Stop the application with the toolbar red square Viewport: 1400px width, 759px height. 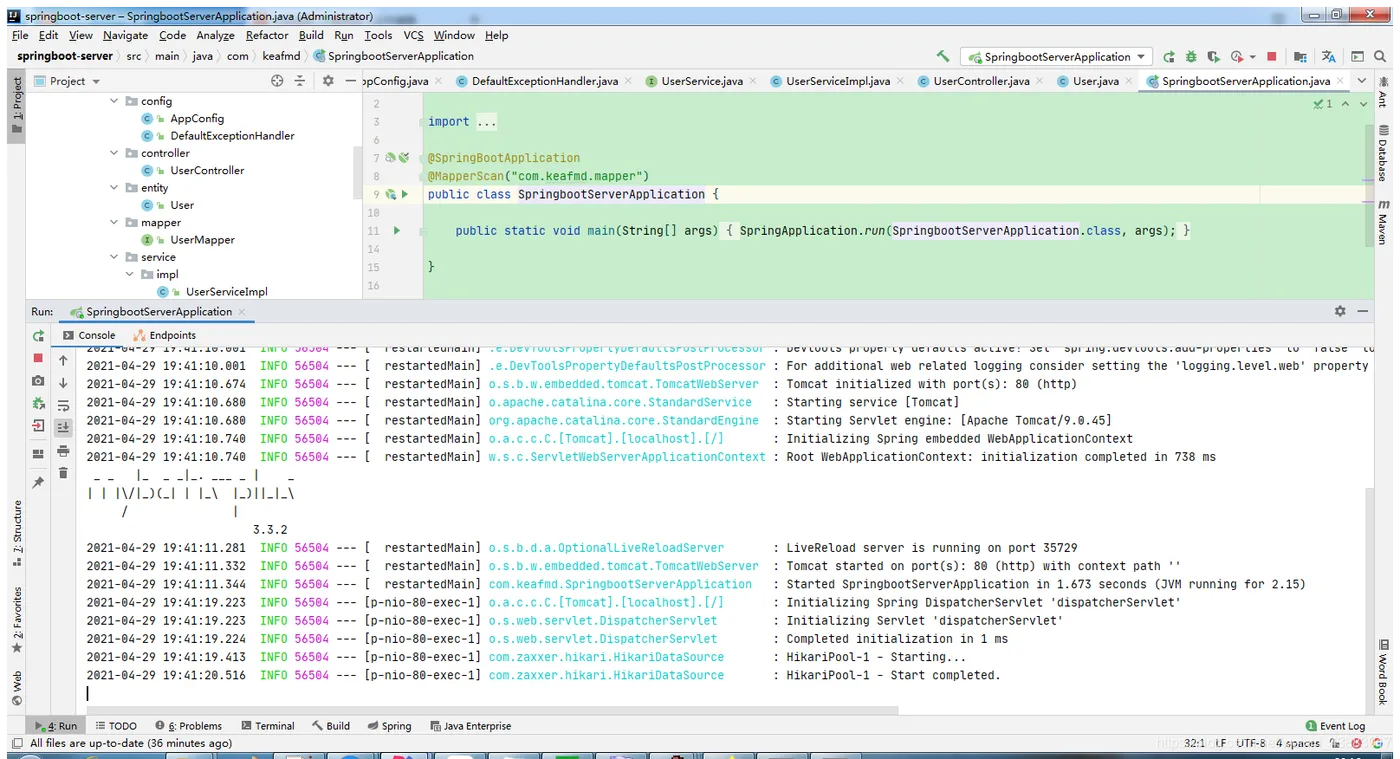pyautogui.click(x=1272, y=57)
